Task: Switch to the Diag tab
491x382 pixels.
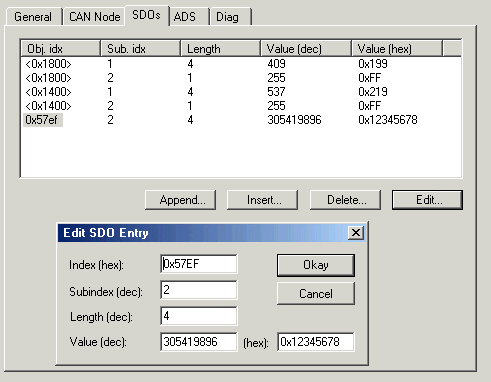Action: 230,17
